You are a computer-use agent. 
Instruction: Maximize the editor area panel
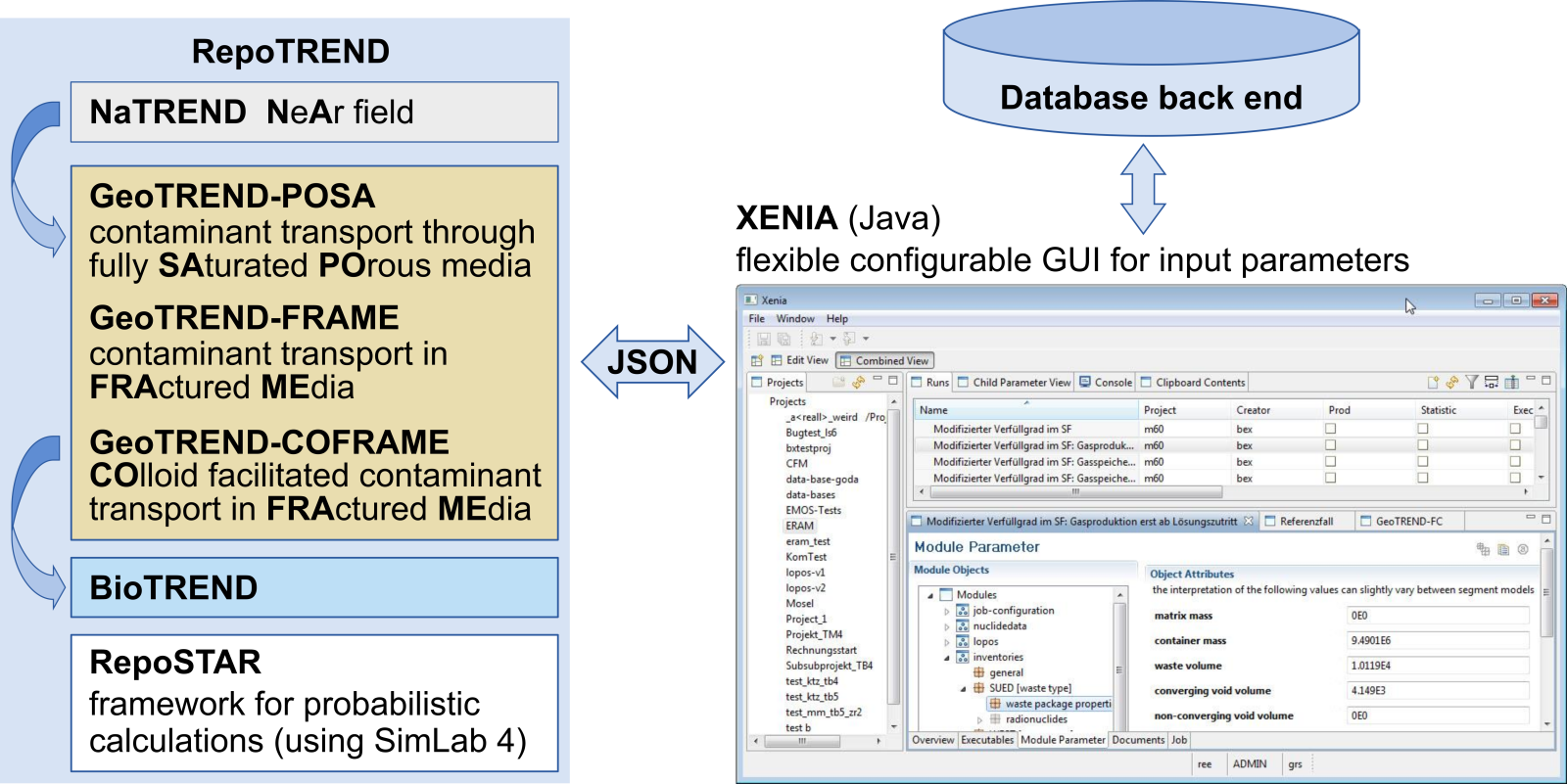[1546, 519]
